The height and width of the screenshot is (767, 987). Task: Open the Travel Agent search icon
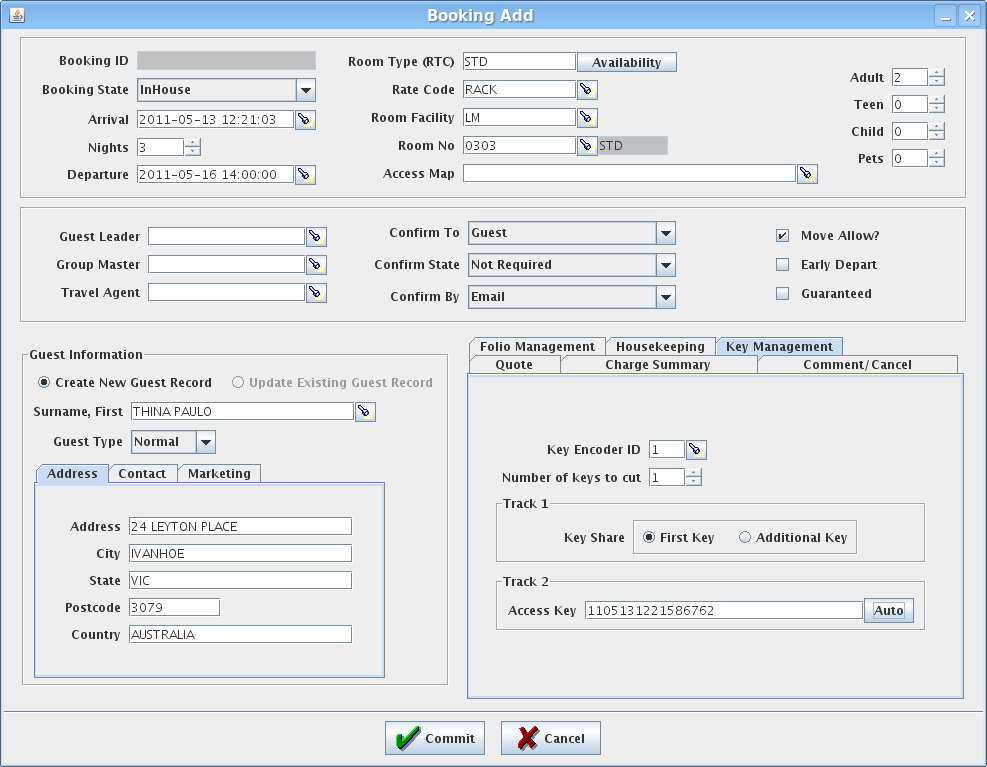point(316,292)
